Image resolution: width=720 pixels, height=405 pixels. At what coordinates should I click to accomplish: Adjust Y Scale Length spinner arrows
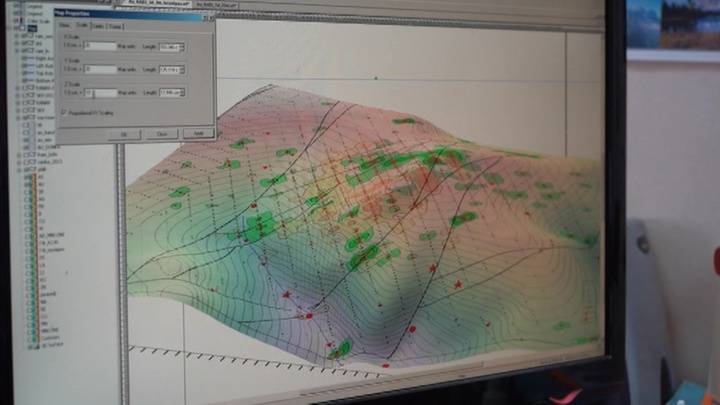tap(182, 70)
